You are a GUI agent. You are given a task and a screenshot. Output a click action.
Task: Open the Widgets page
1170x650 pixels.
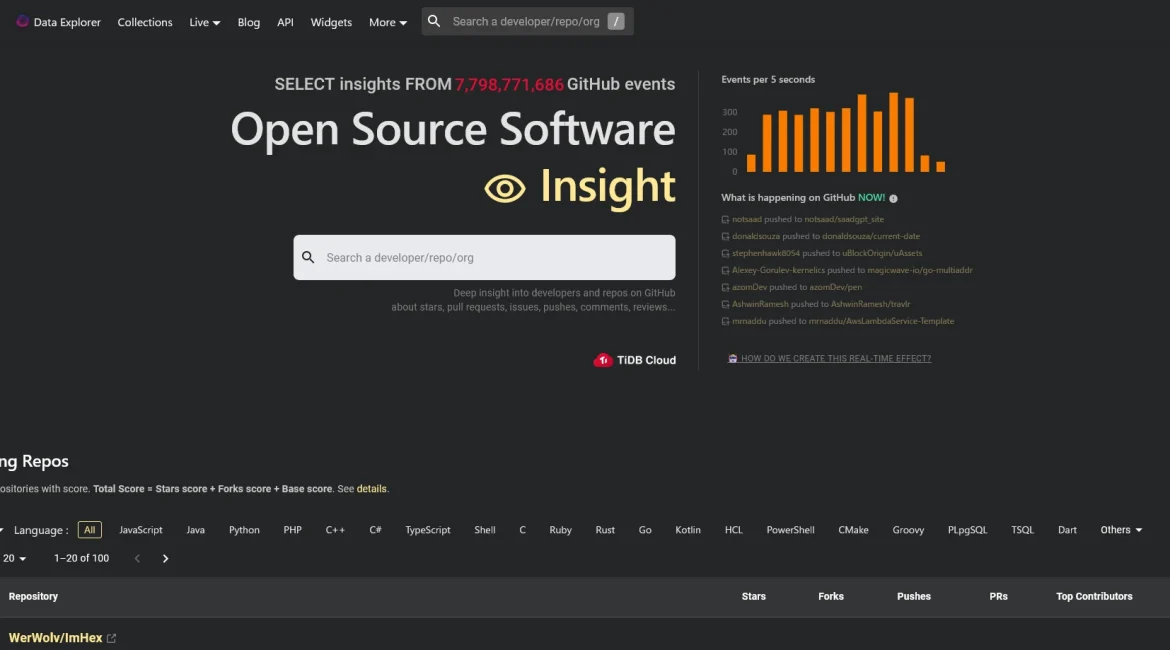[331, 22]
